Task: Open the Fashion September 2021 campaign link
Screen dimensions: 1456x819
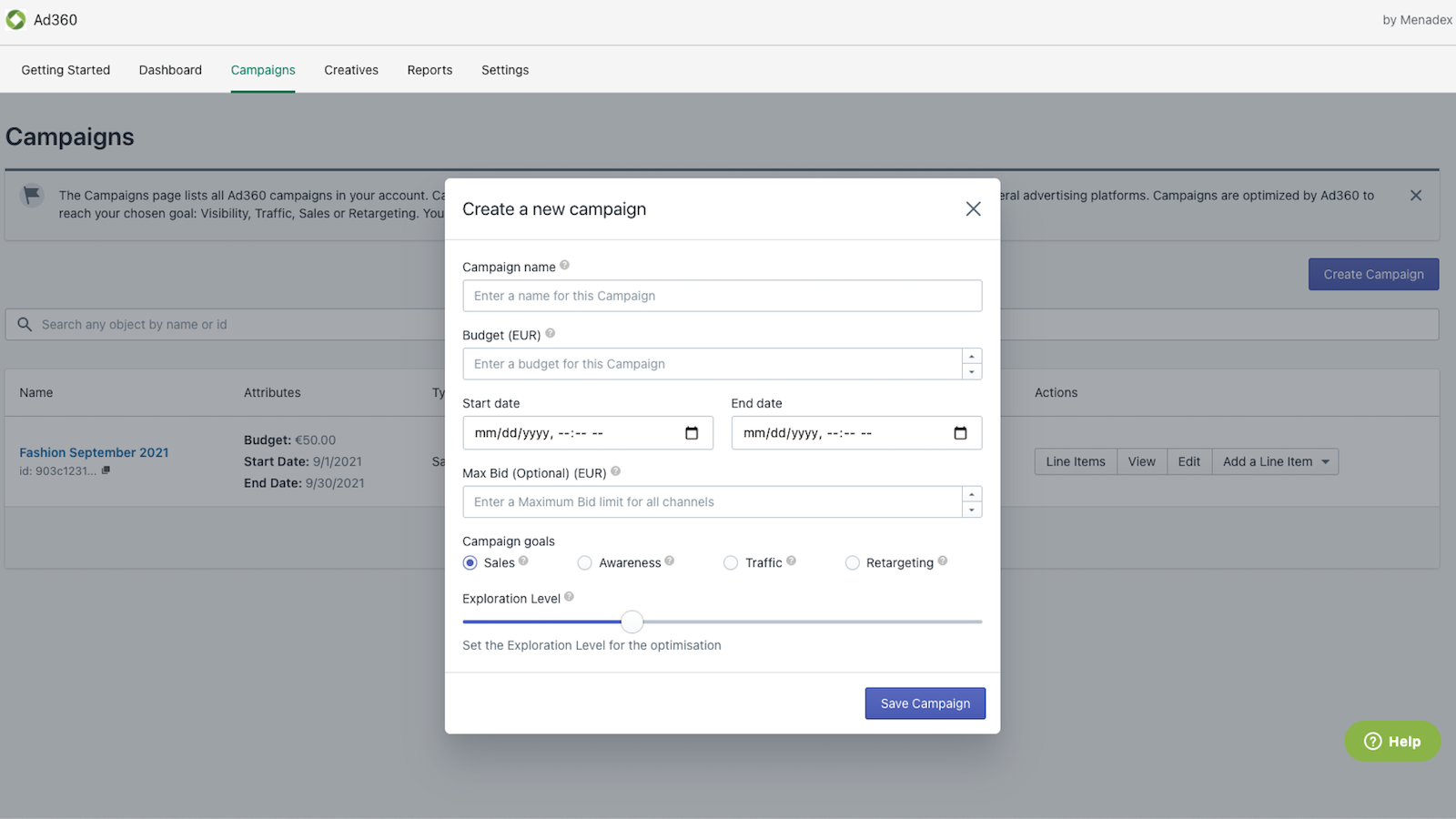Action: pyautogui.click(x=94, y=452)
